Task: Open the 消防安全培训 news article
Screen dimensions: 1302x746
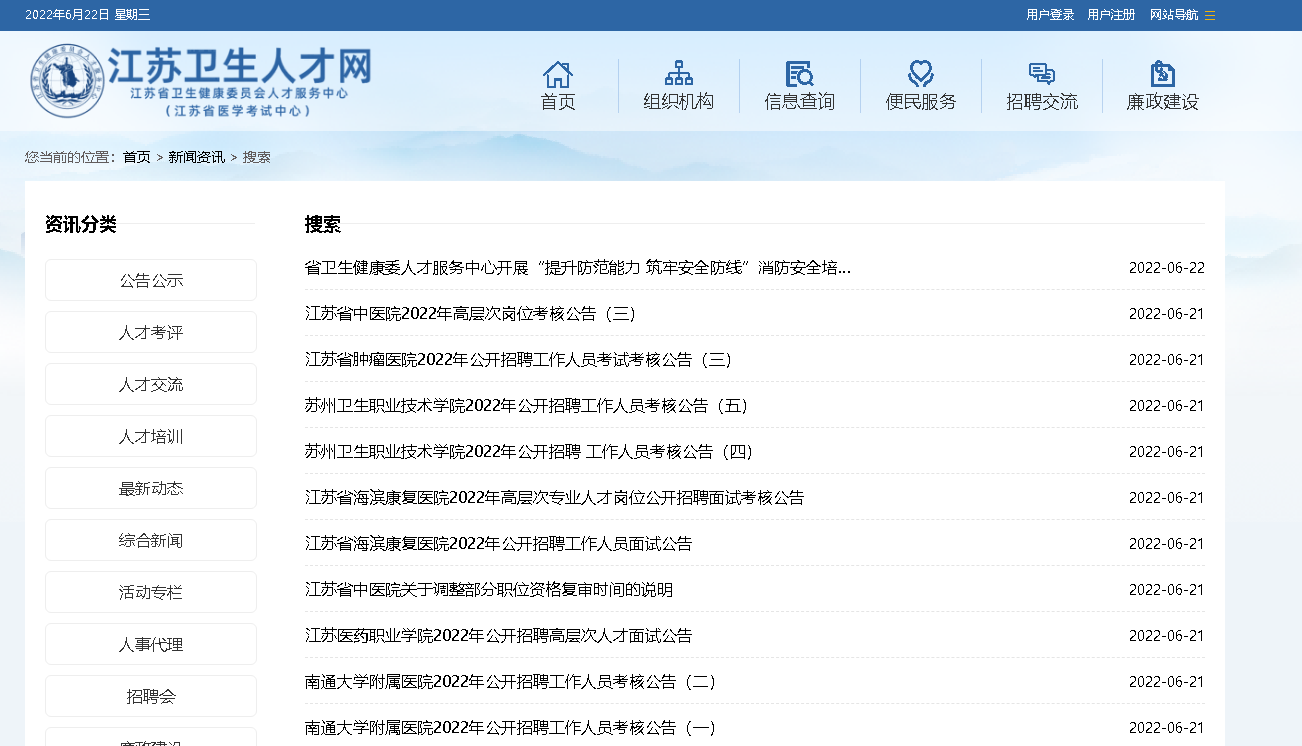Action: (x=578, y=268)
